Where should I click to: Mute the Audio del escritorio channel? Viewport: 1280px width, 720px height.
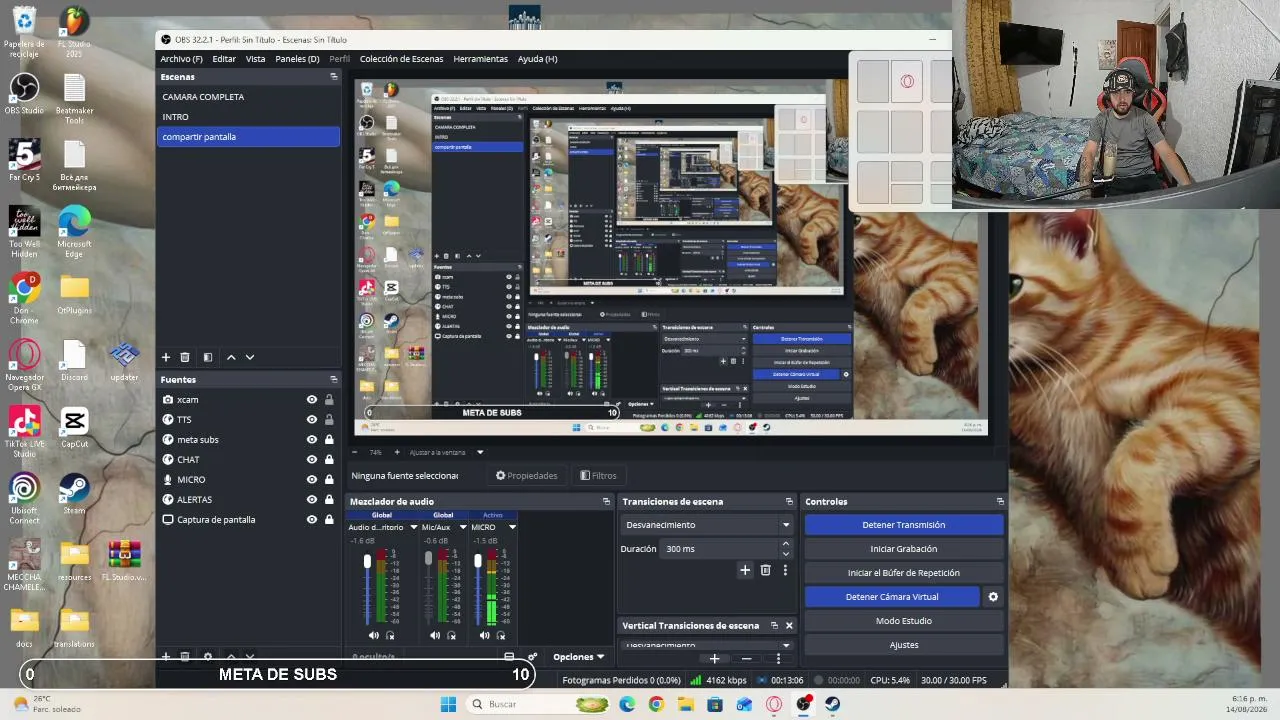pyautogui.click(x=374, y=635)
